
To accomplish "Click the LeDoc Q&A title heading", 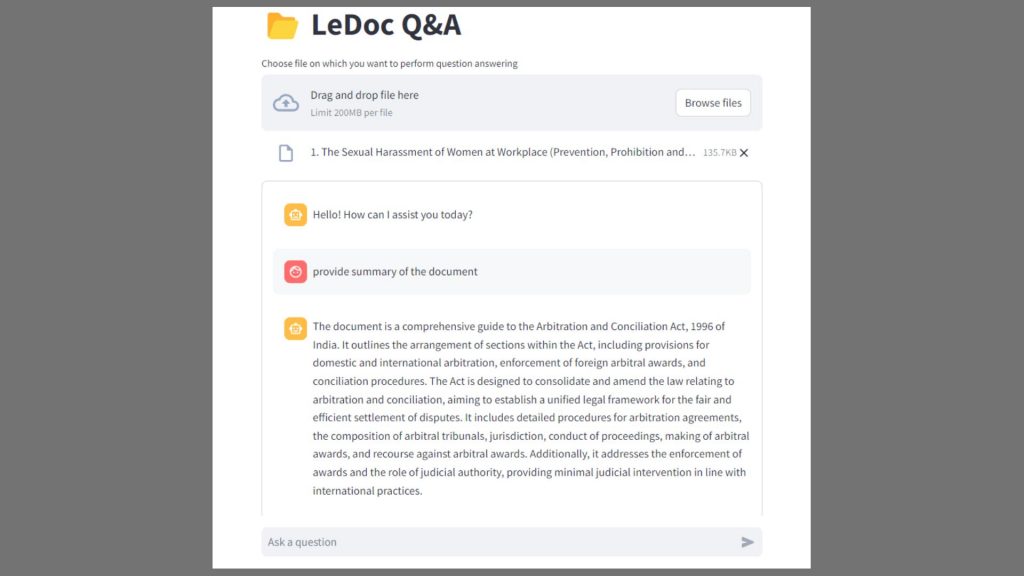I will click(386, 25).
